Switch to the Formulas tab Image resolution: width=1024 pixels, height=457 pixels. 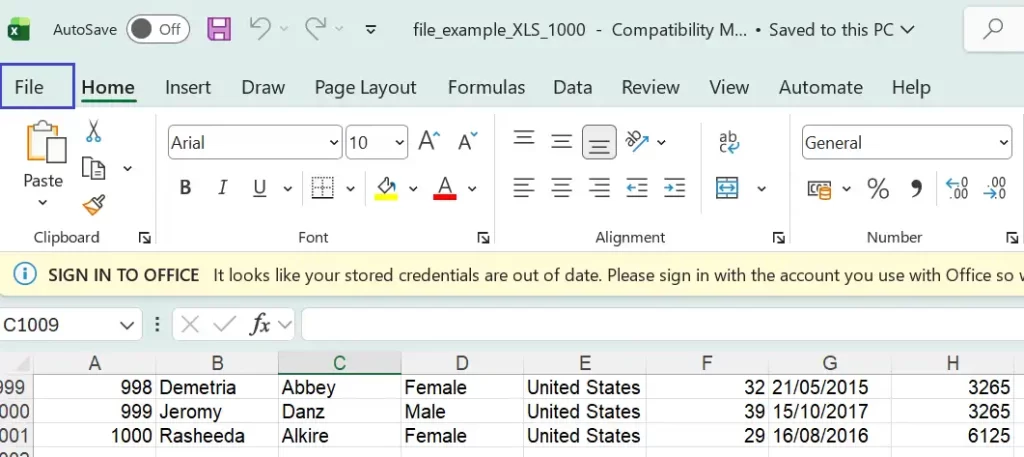486,87
